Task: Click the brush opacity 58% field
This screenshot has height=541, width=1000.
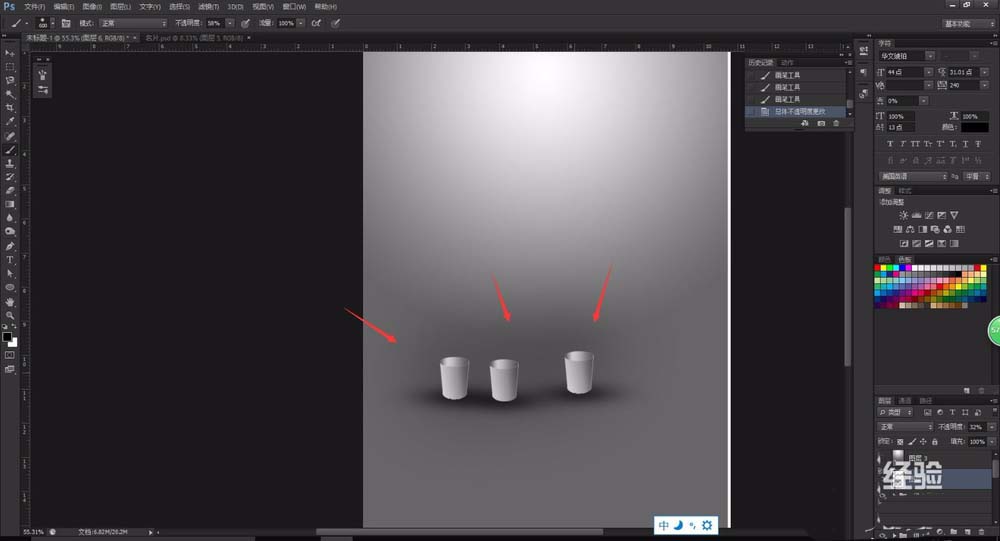Action: (x=214, y=23)
